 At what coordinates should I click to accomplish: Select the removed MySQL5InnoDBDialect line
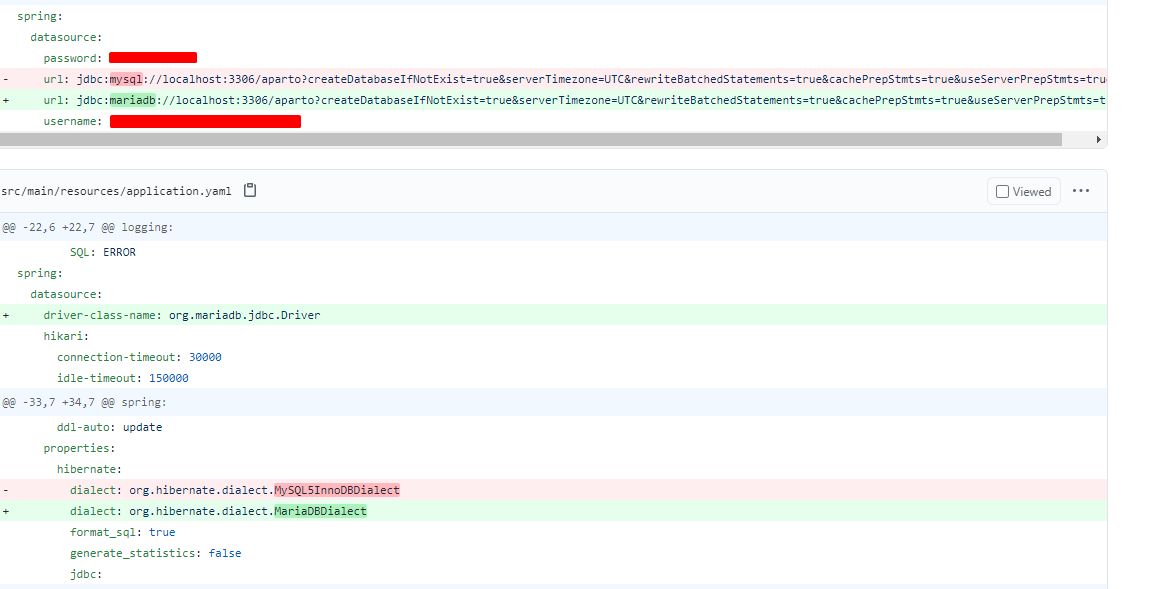(234, 490)
